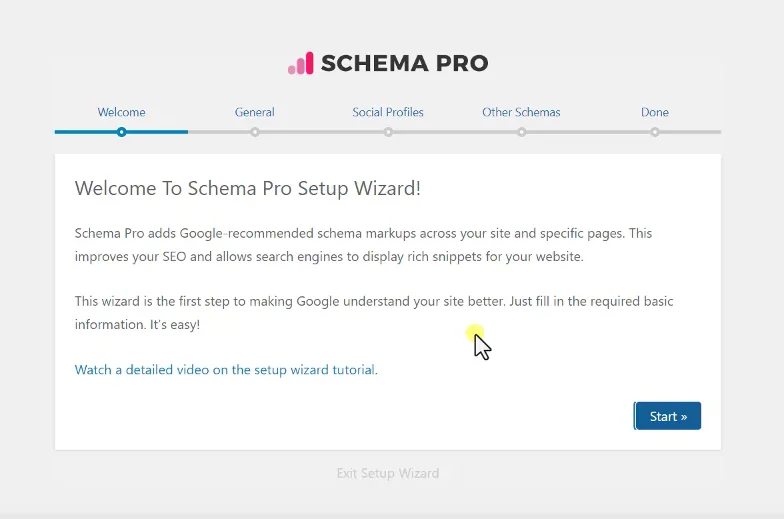The height and width of the screenshot is (519, 784).
Task: Click the General step circle marker
Action: (255, 132)
